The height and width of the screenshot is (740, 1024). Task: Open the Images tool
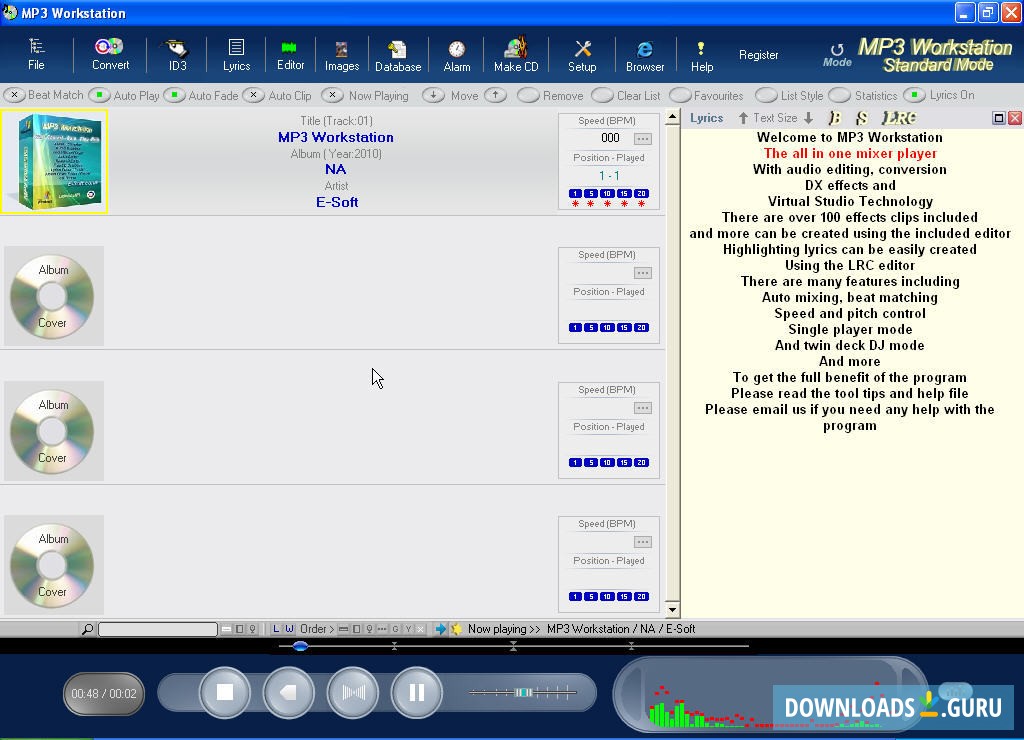coord(342,56)
